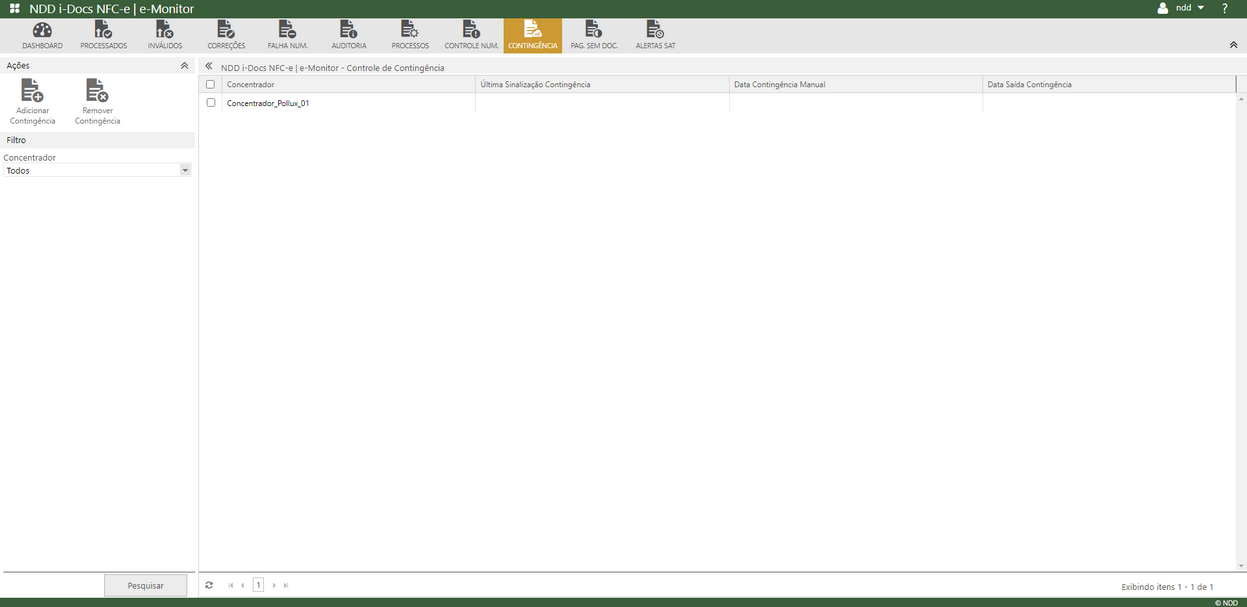Open Controle Num. monitoring
This screenshot has height=607, width=1247.
coord(470,33)
